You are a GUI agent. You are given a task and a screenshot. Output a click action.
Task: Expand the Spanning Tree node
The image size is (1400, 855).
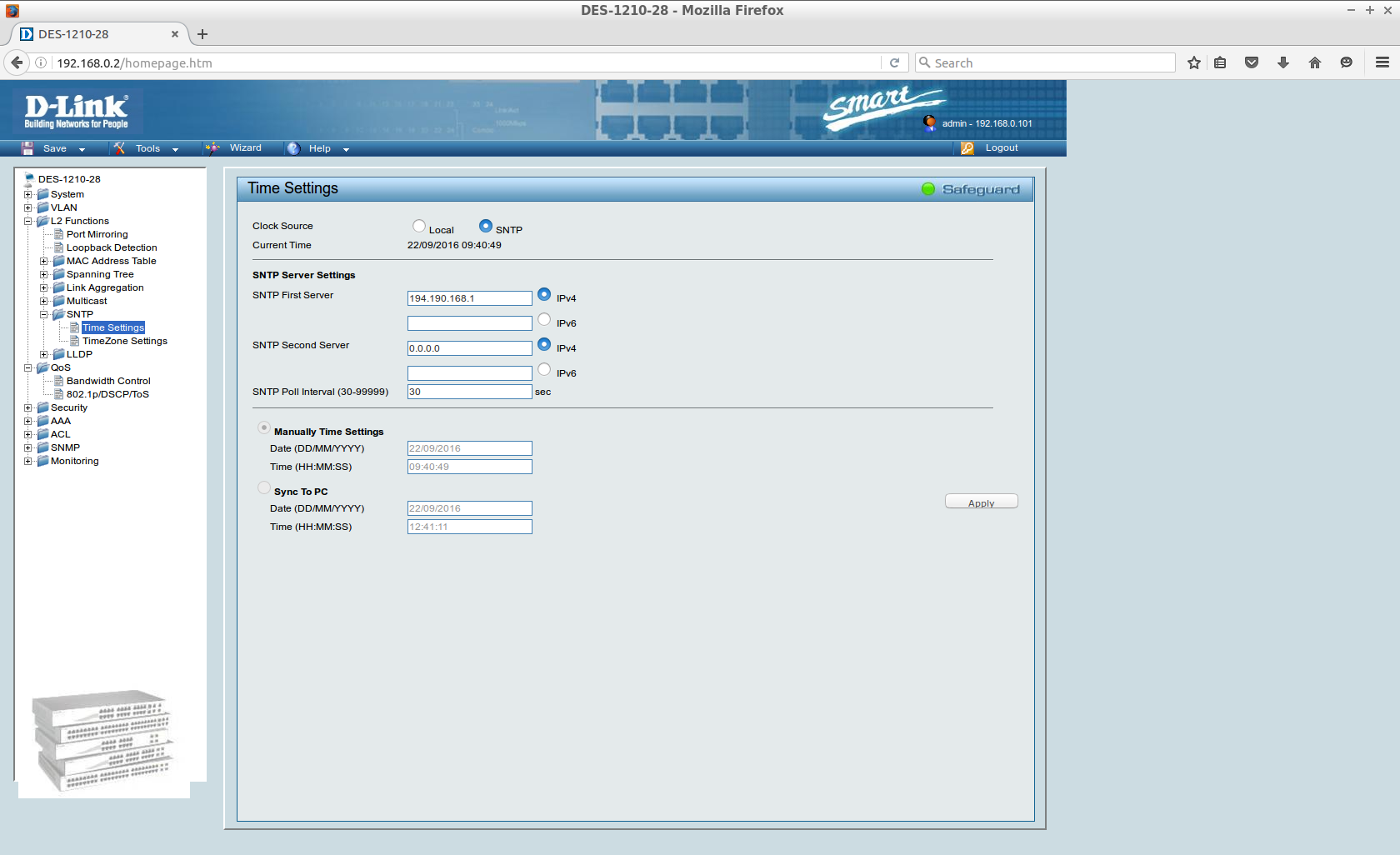43,275
